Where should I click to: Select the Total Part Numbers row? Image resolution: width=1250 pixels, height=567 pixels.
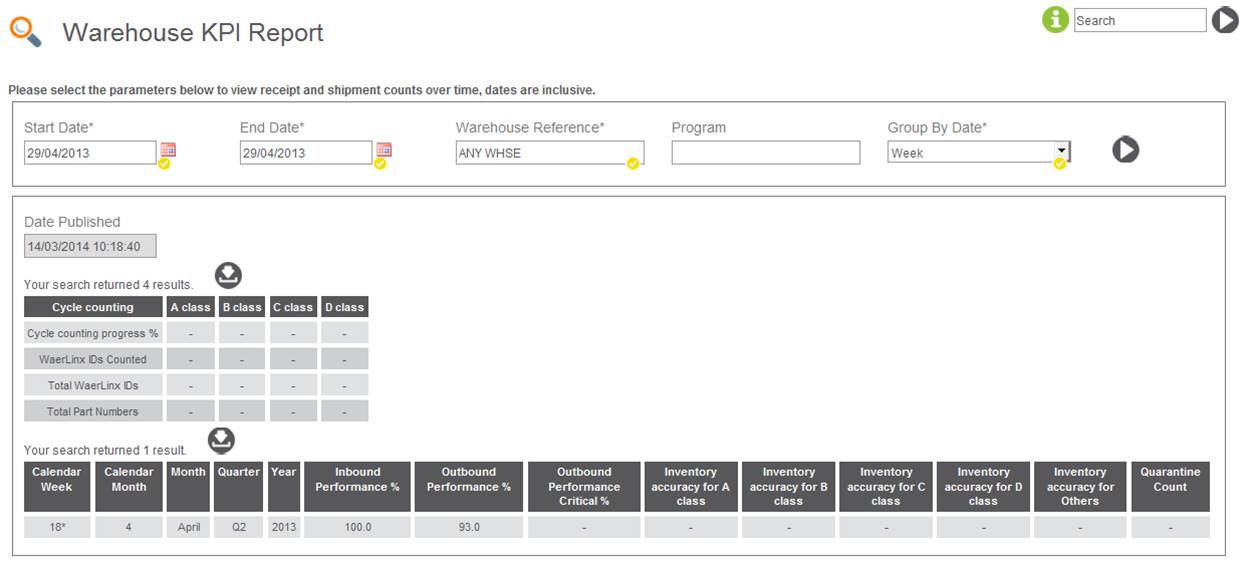[x=196, y=411]
